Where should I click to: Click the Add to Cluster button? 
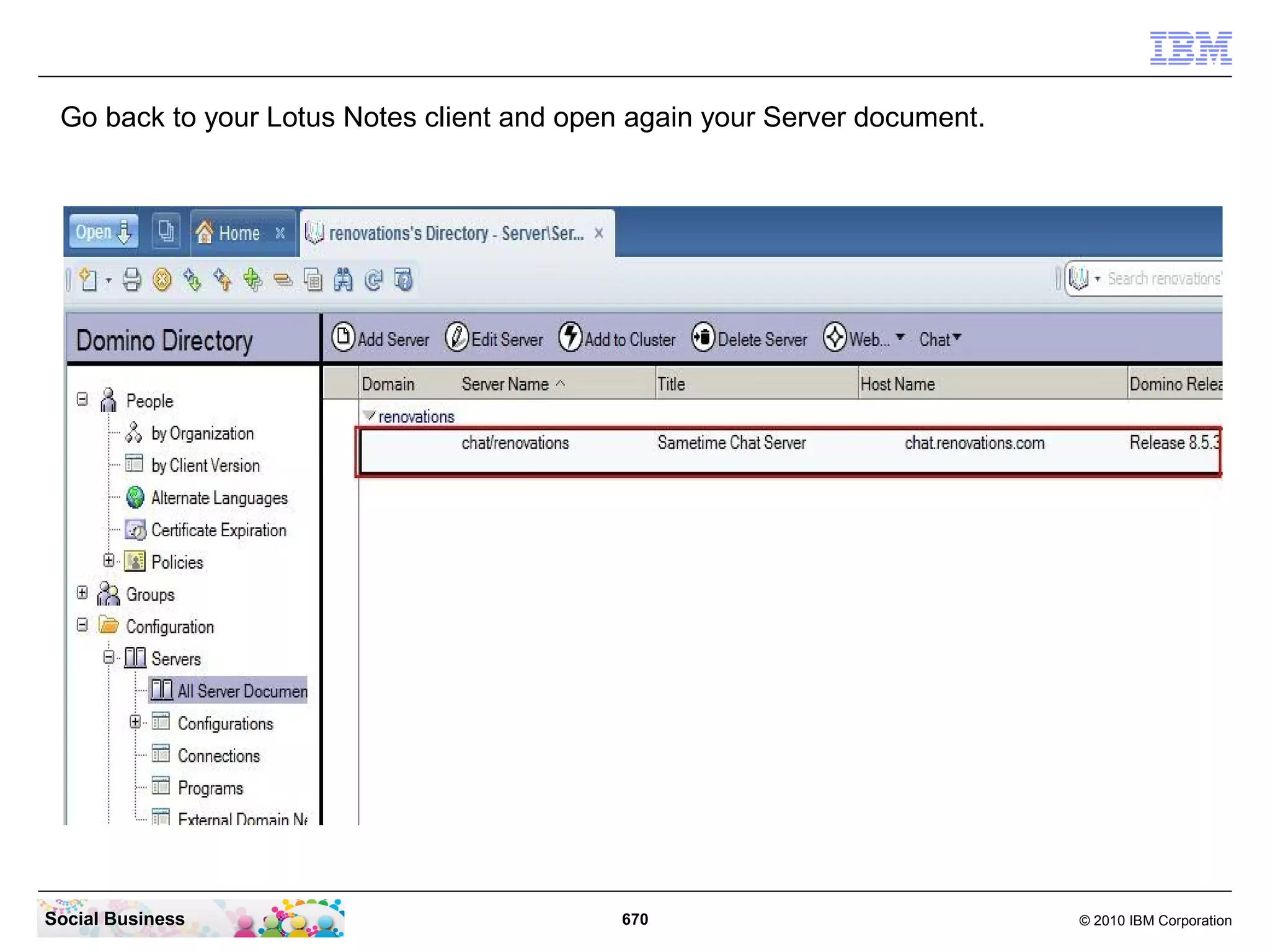(617, 338)
